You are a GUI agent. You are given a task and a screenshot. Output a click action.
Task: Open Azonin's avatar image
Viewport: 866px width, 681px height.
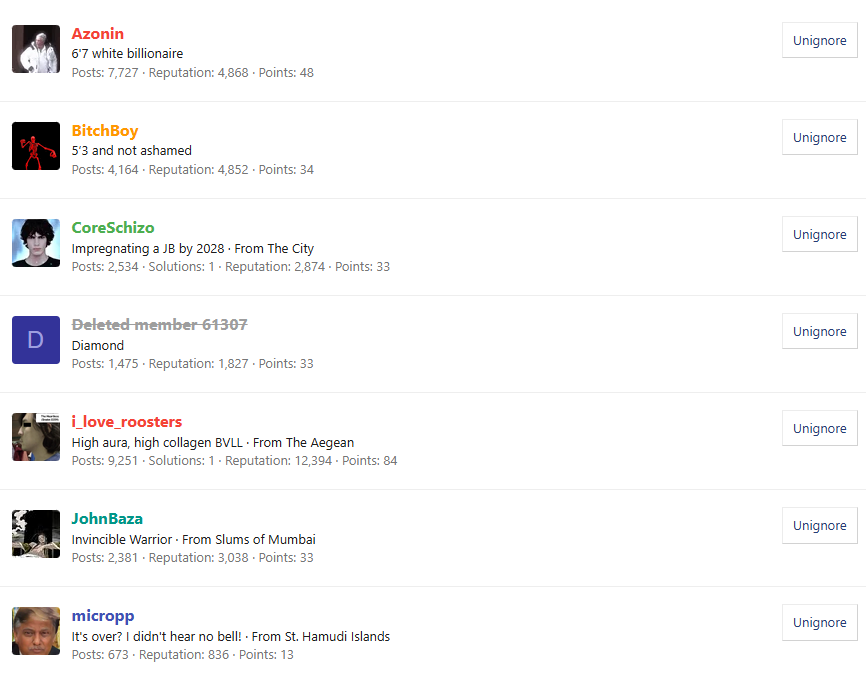tap(36, 49)
